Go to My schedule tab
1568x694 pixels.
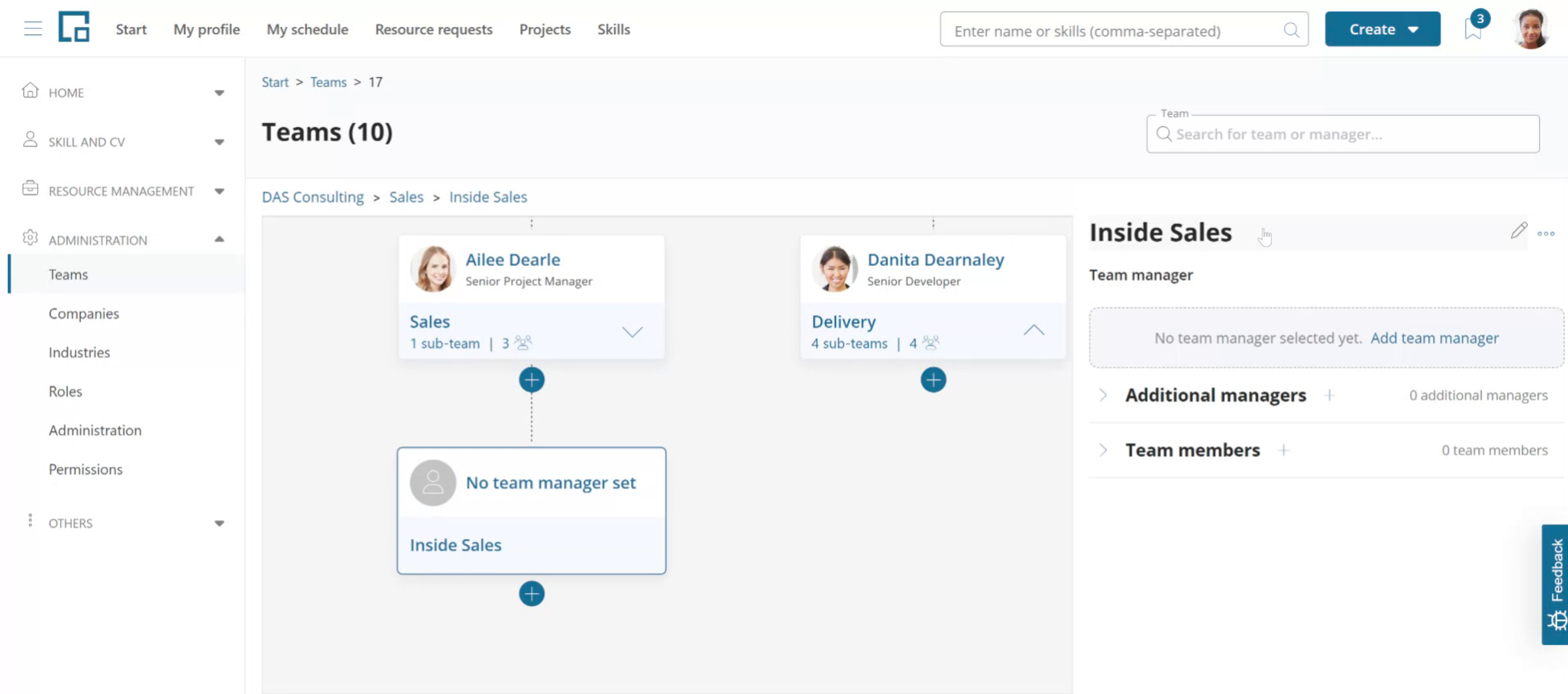coord(307,29)
